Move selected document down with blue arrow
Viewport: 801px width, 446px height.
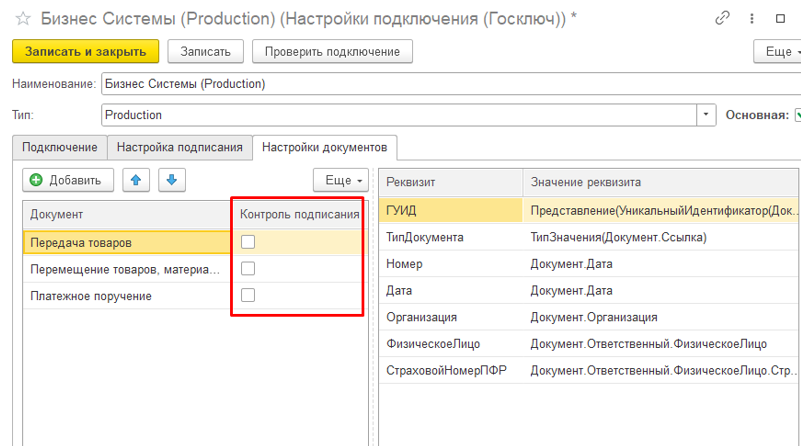pyautogui.click(x=172, y=180)
